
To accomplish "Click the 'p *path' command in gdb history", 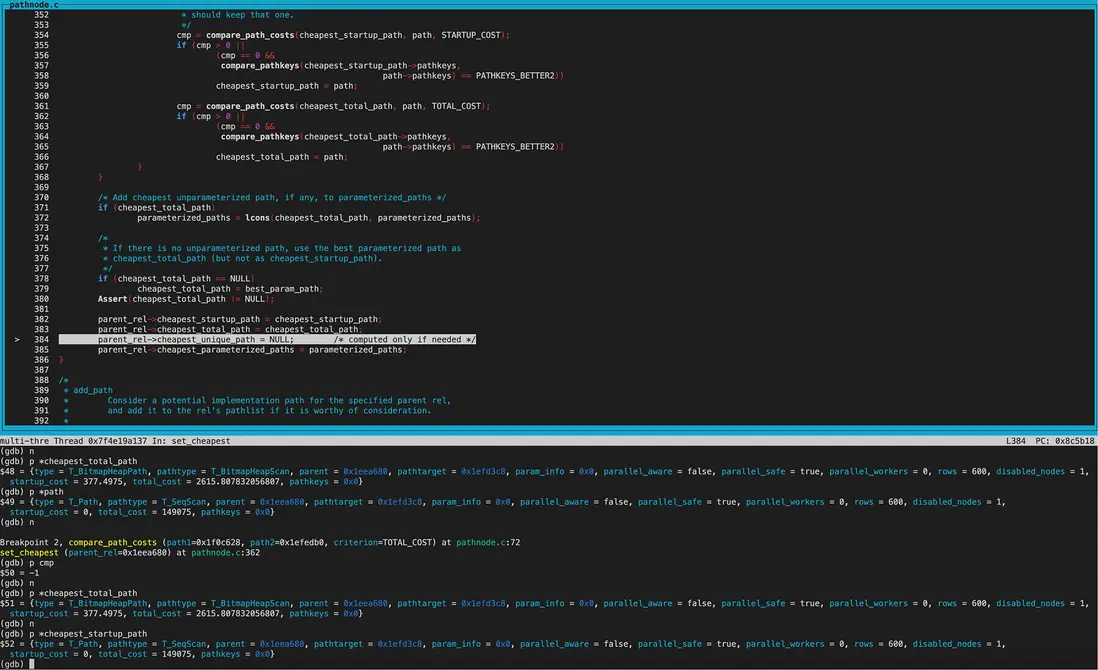I will (51, 492).
